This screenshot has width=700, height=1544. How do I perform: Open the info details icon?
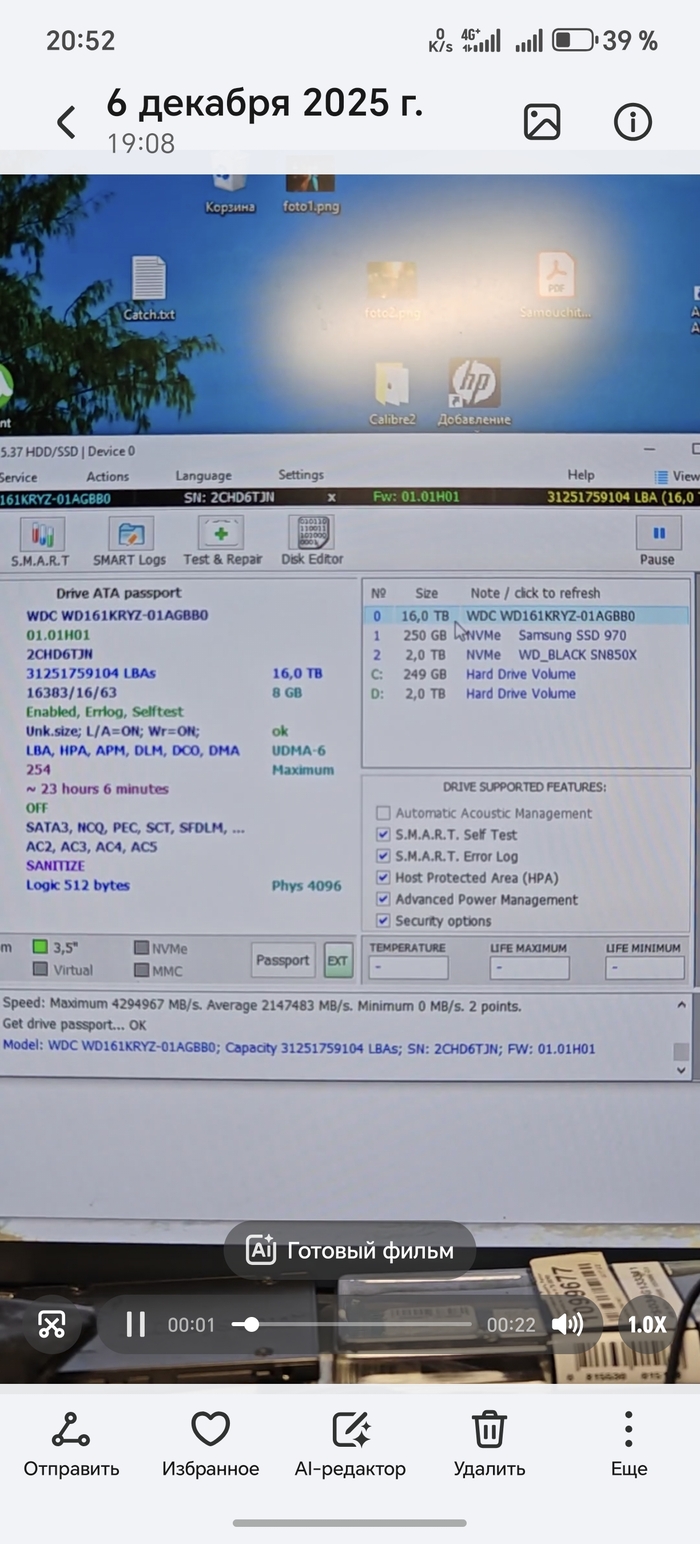click(632, 122)
